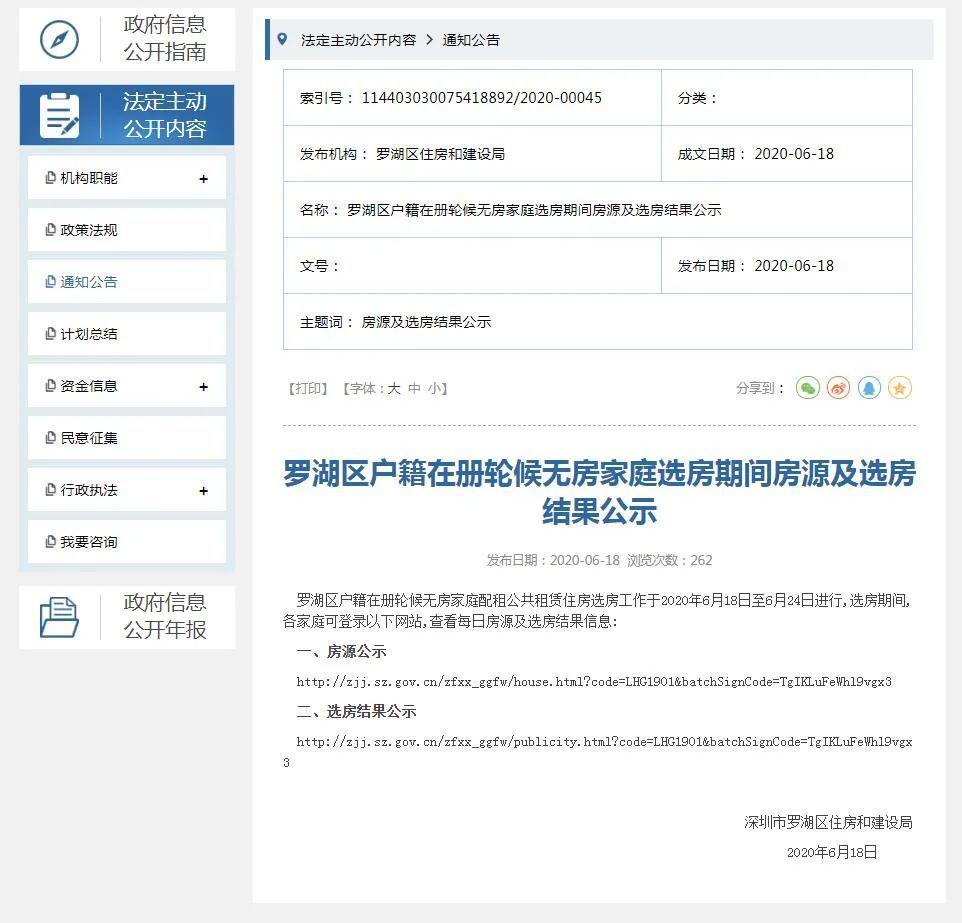The image size is (962, 923).
Task: Share the notice via QQ icon
Action: pos(869,388)
